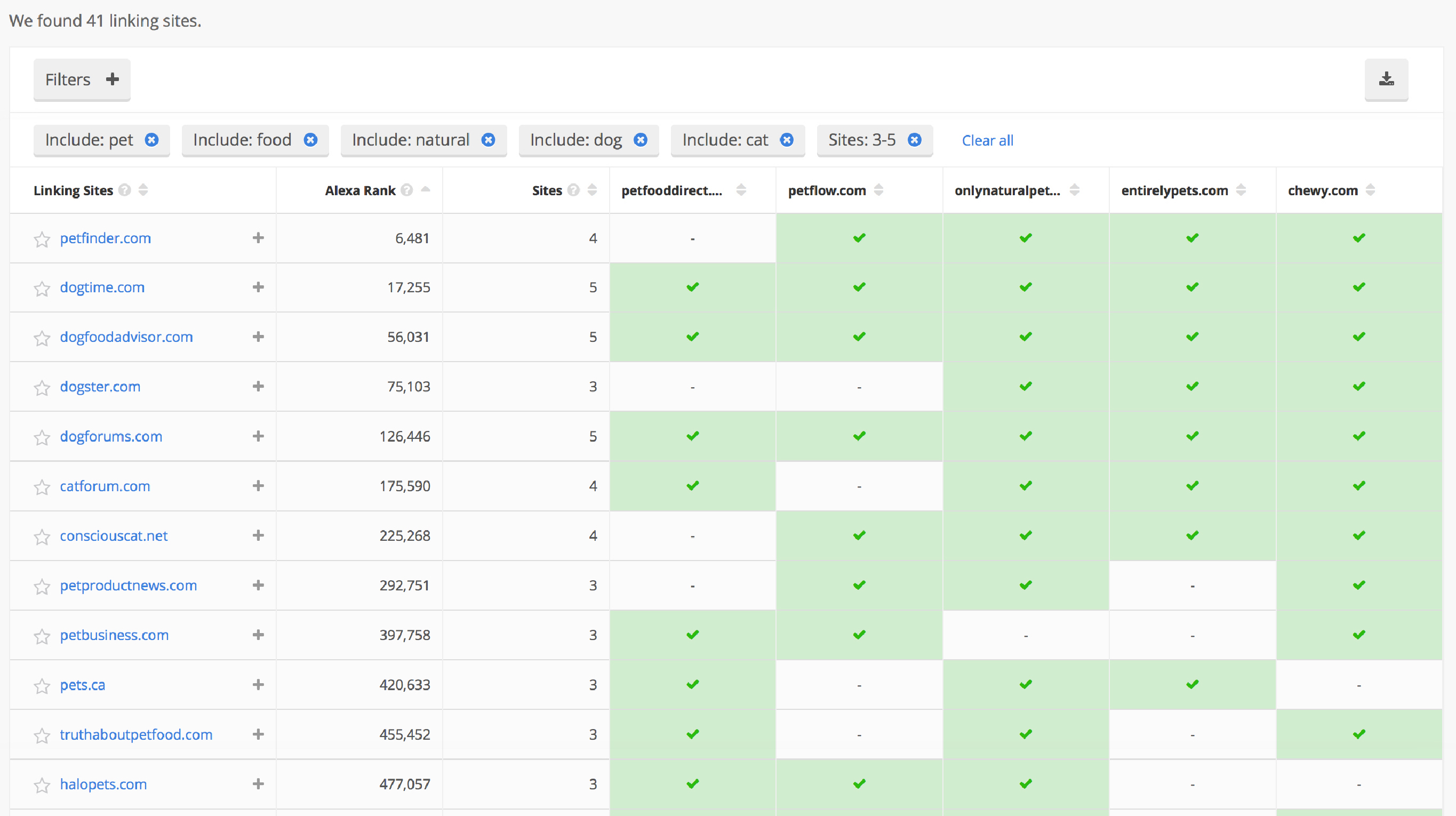1456x816 pixels.
Task: Star dogfoodadvisor.com as favorite
Action: click(x=42, y=339)
